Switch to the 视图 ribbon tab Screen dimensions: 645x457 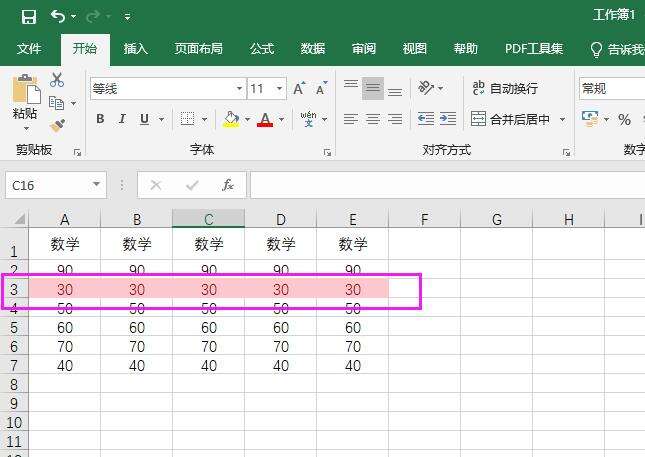[x=415, y=49]
